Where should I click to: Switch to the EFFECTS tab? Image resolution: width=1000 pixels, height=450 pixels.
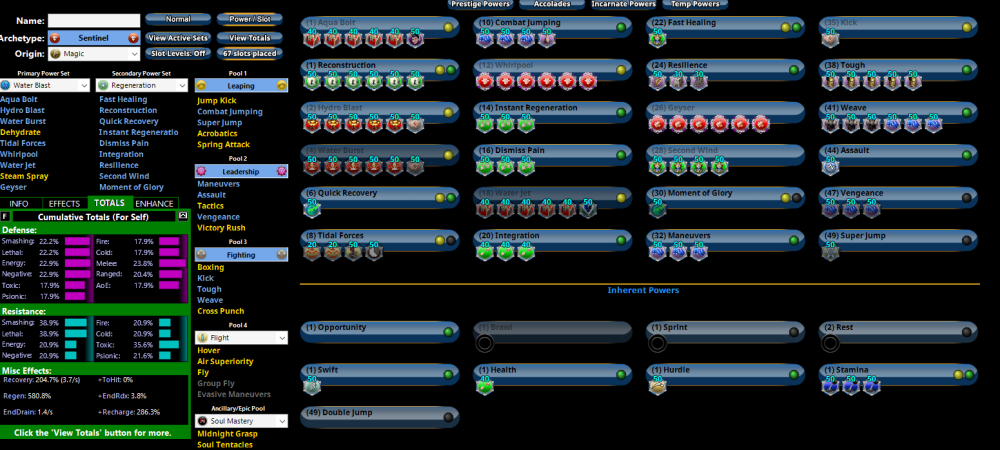[x=64, y=203]
